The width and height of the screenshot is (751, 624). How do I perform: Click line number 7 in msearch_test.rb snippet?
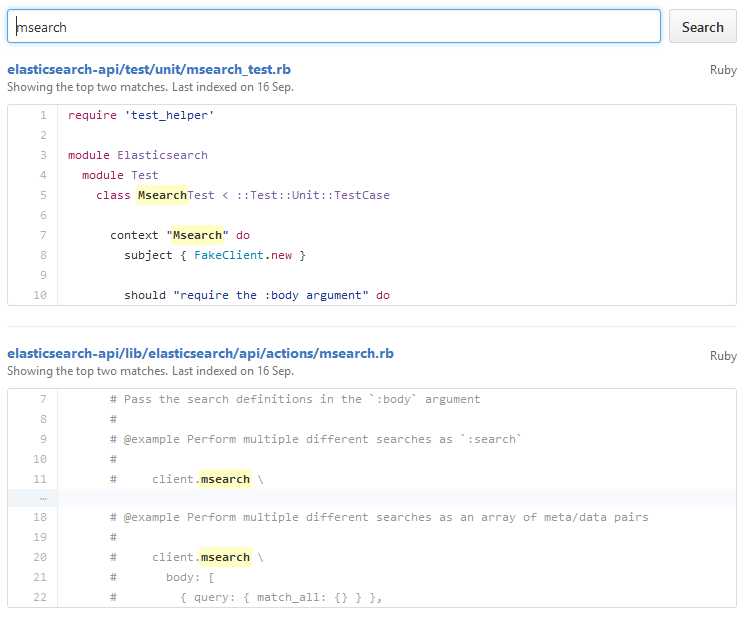pyautogui.click(x=43, y=235)
